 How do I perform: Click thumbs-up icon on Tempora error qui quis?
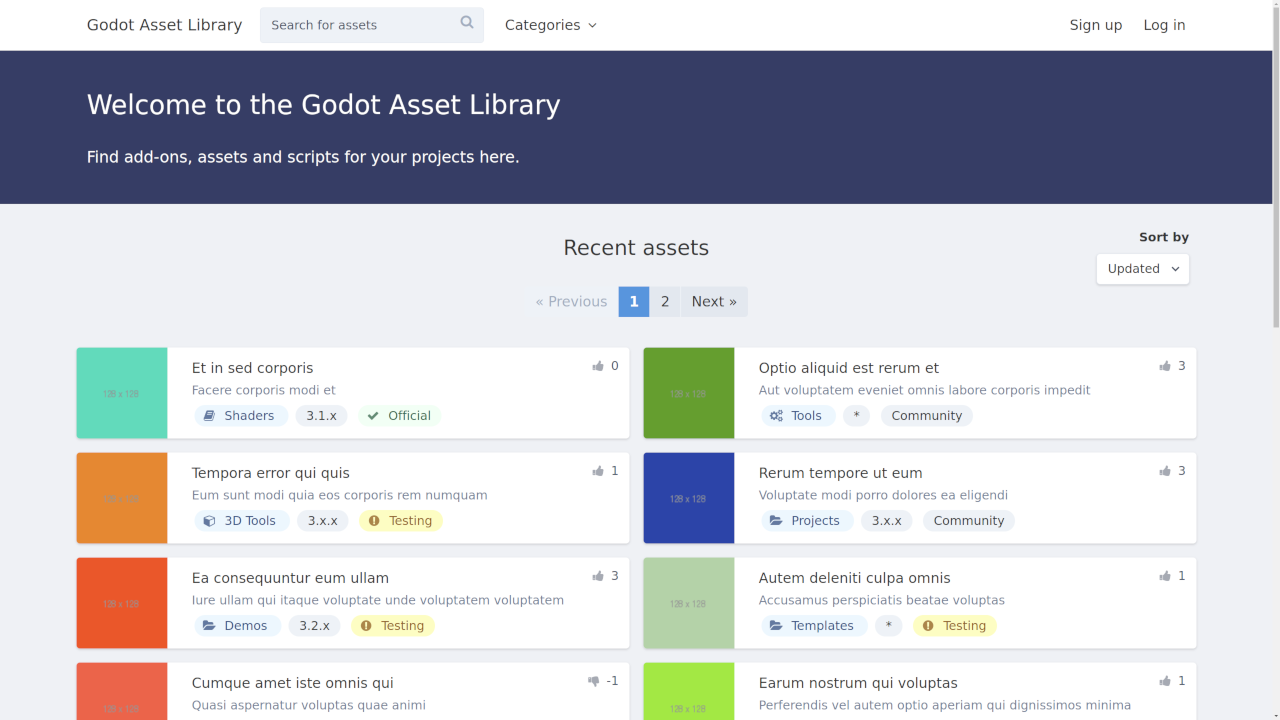598,471
